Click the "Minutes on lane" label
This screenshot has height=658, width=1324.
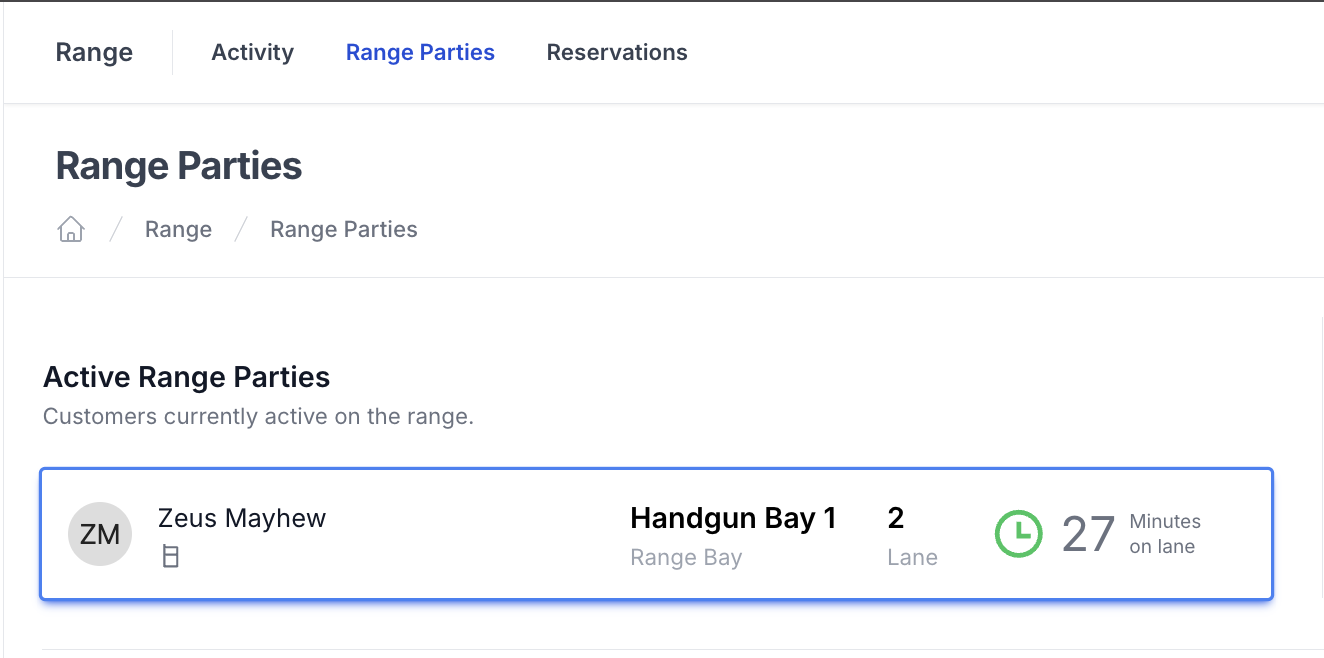point(1165,534)
